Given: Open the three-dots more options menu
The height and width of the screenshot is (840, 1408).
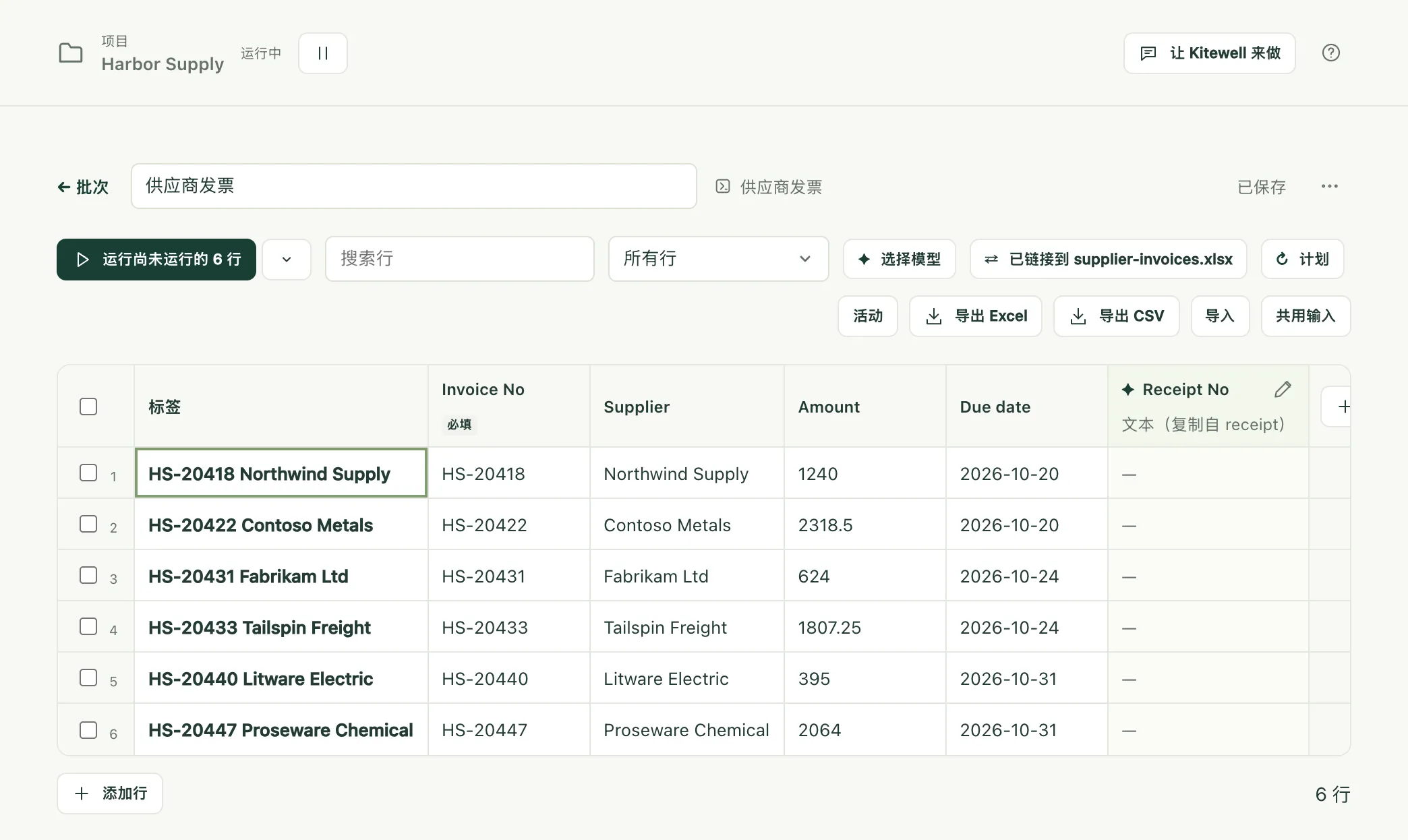Looking at the screenshot, I should click(x=1329, y=186).
